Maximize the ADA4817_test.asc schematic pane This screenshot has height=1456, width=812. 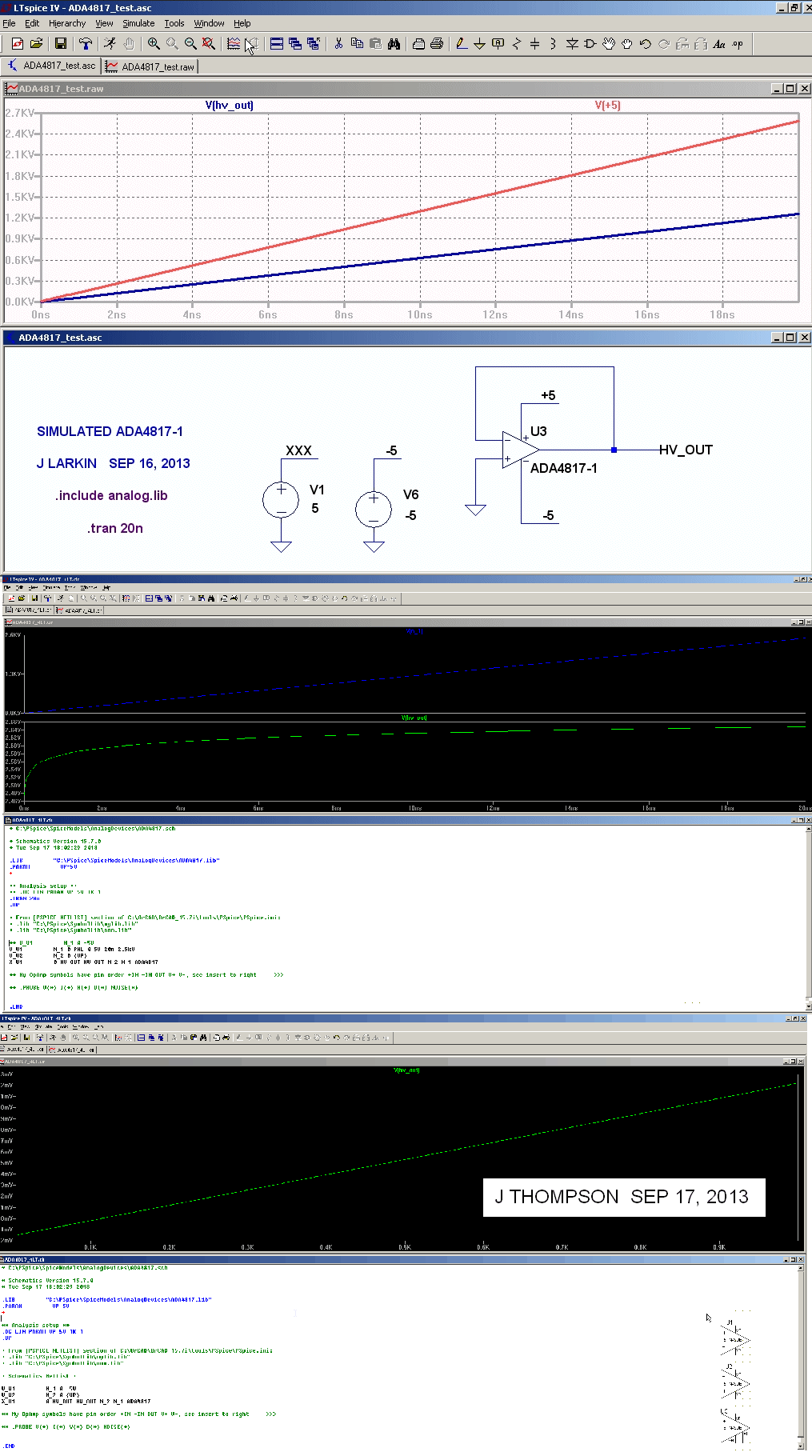pos(790,338)
